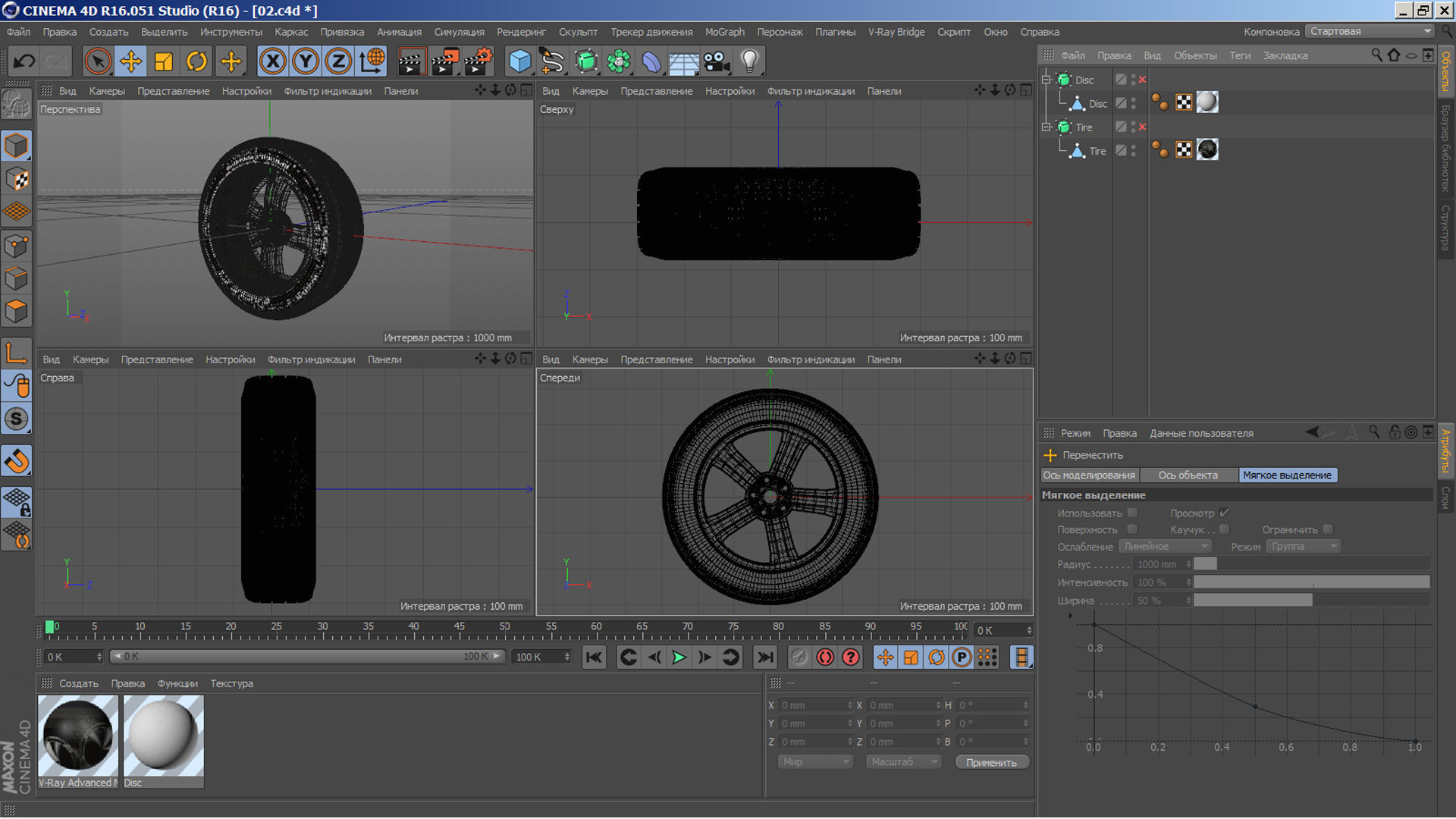The height and width of the screenshot is (819, 1456).
Task: Open Объекты menu in object manager
Action: coord(1195,55)
